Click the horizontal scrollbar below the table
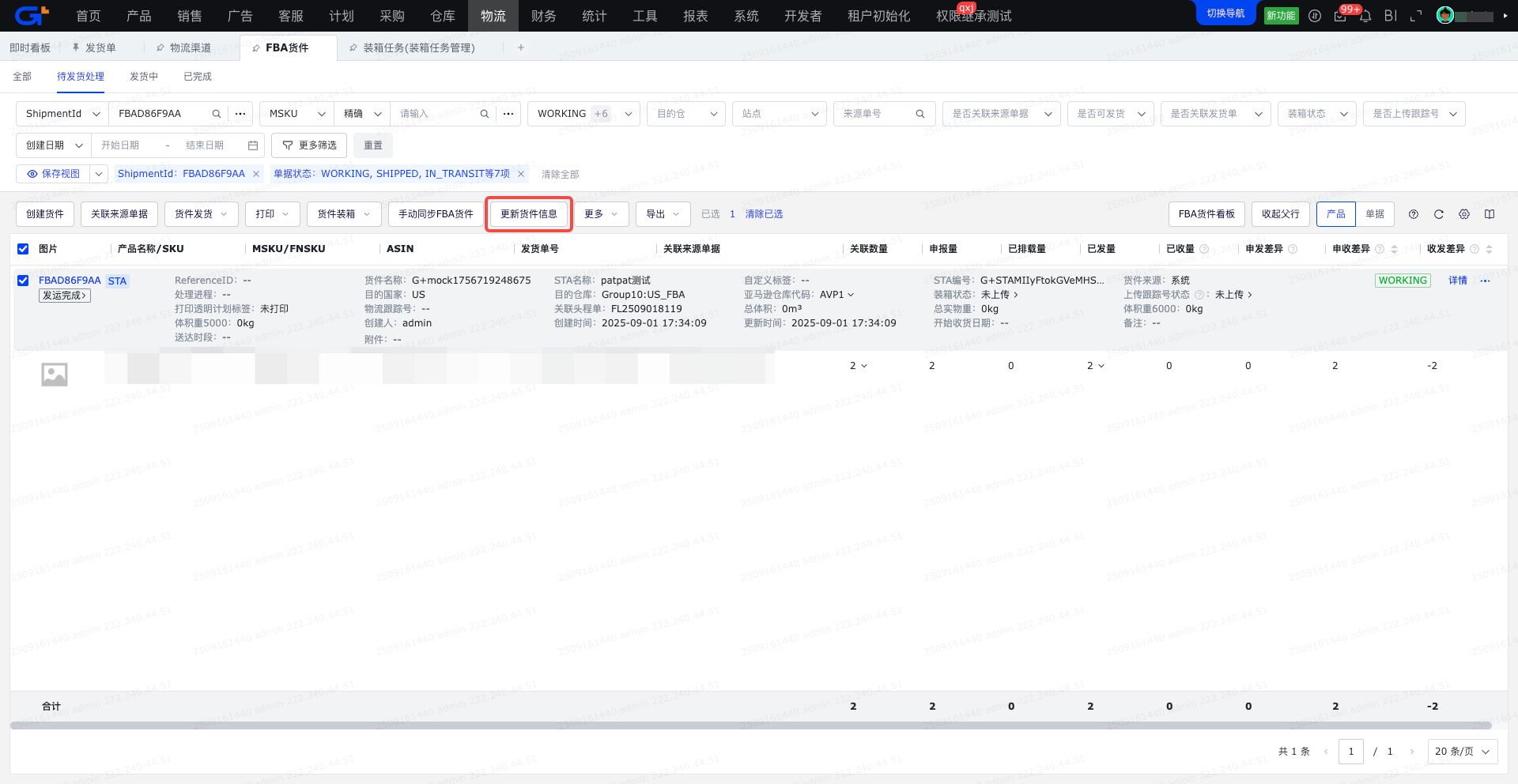The image size is (1518, 784). click(x=751, y=726)
